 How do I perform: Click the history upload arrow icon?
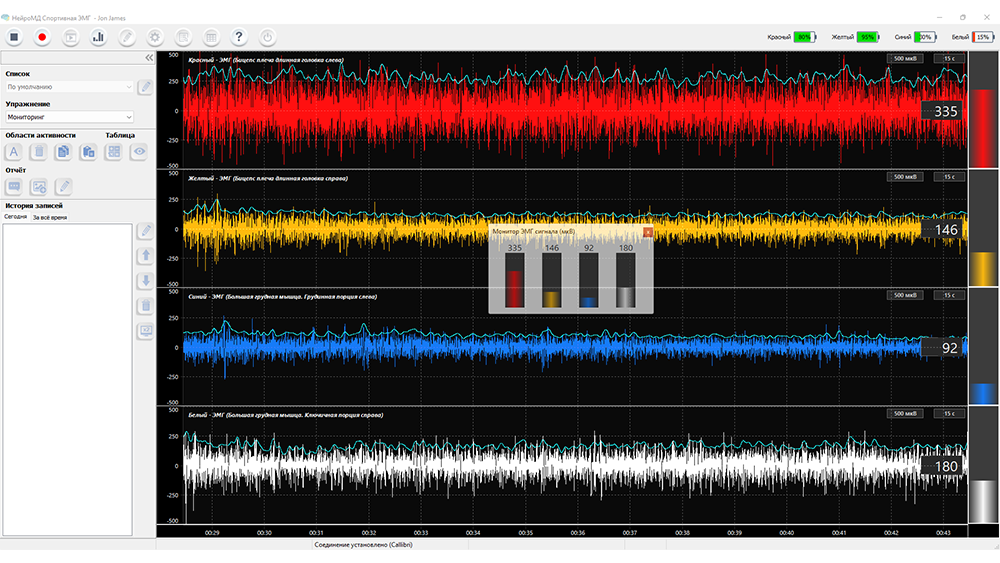pyautogui.click(x=145, y=256)
